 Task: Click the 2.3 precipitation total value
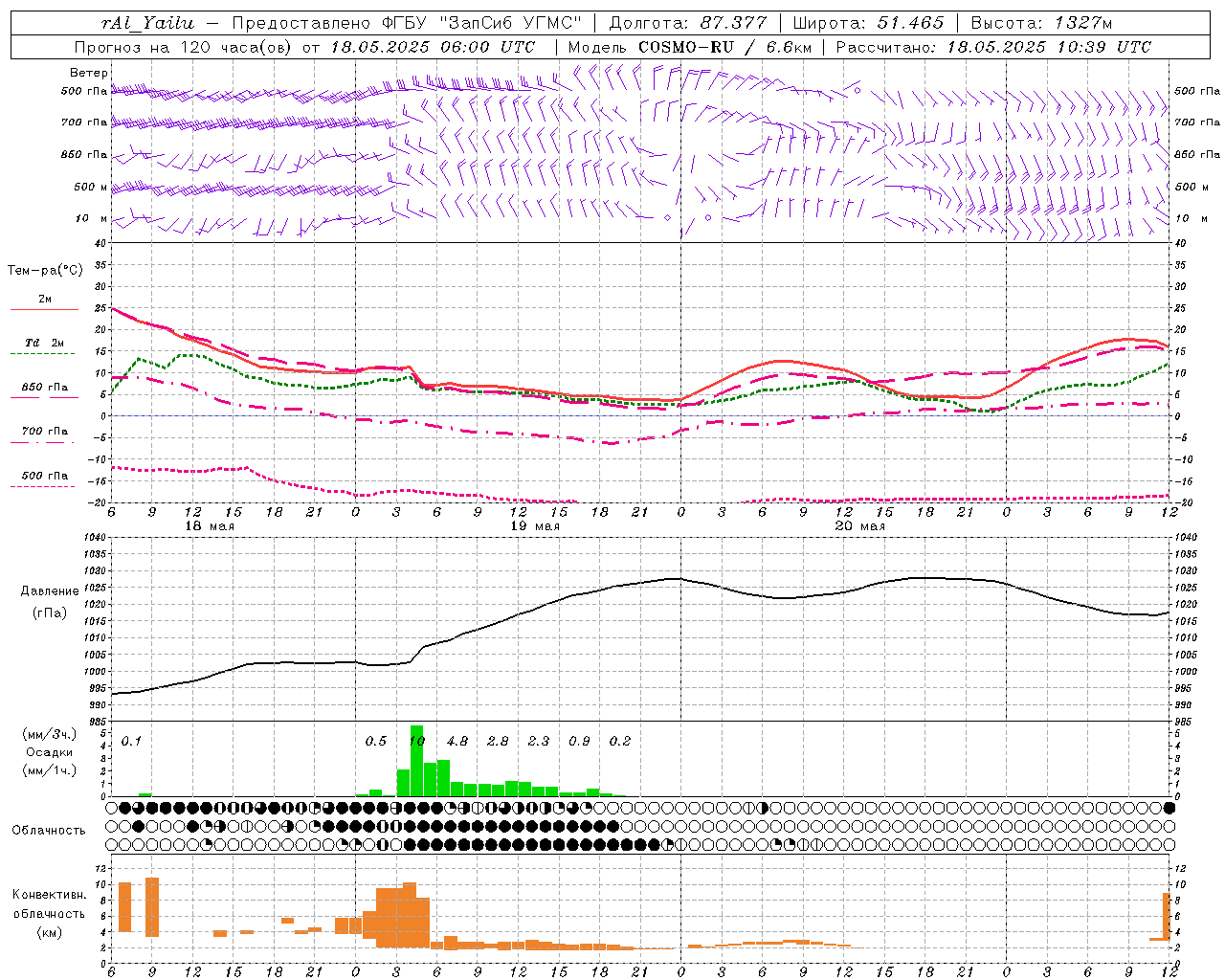[539, 741]
